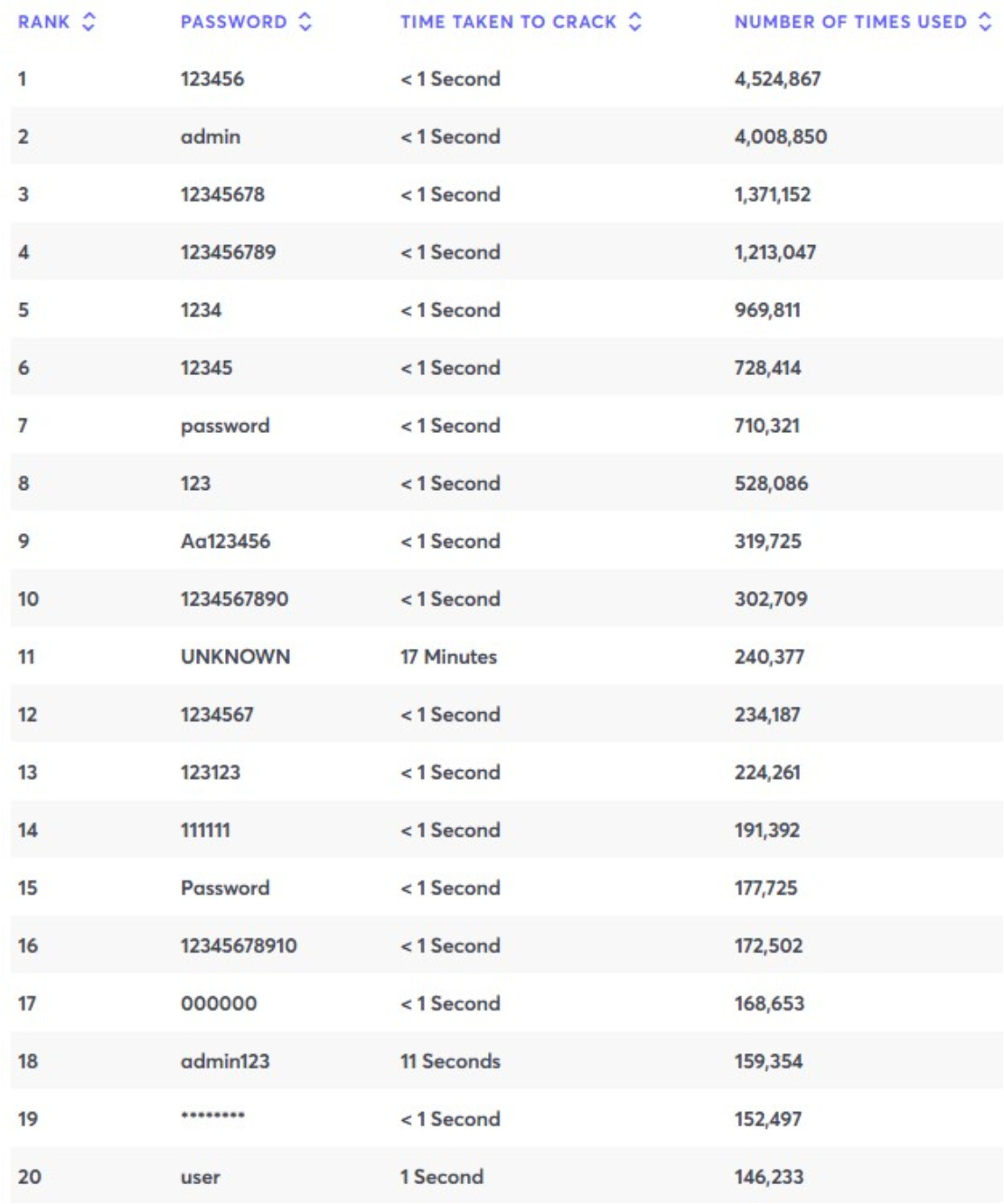Screen dimensions: 1004x1204
Task: Click the PASSWORD column header text
Action: [233, 22]
